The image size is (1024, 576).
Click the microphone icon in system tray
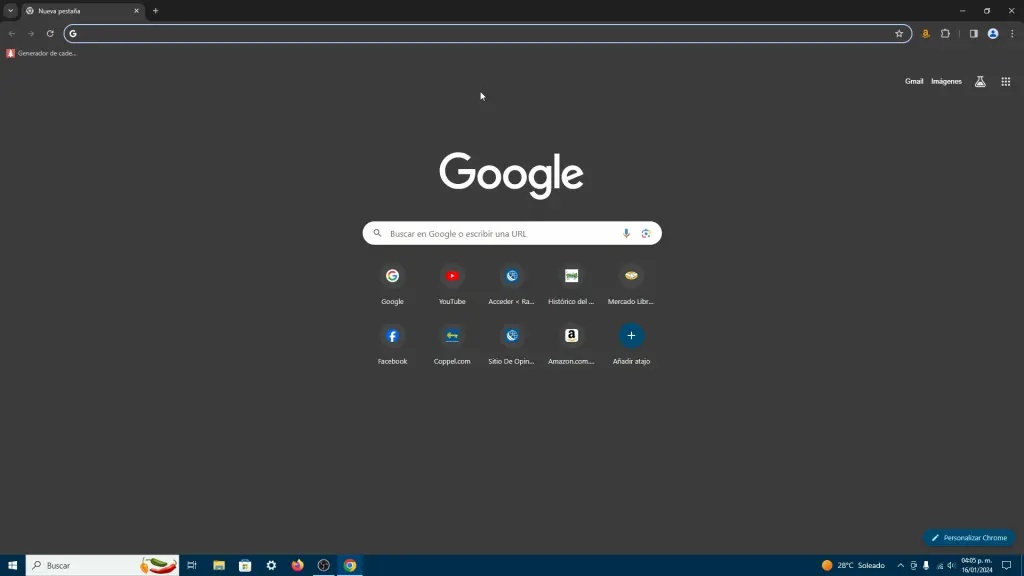pyautogui.click(x=926, y=565)
